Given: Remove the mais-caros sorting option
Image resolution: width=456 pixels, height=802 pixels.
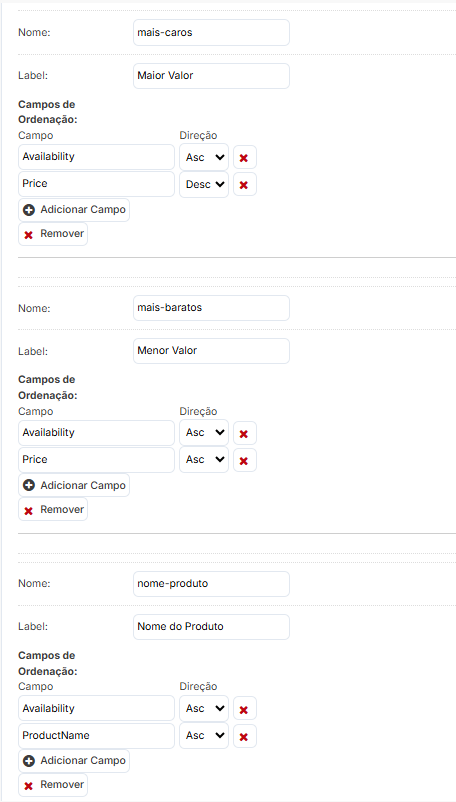Looking at the screenshot, I should tap(53, 234).
